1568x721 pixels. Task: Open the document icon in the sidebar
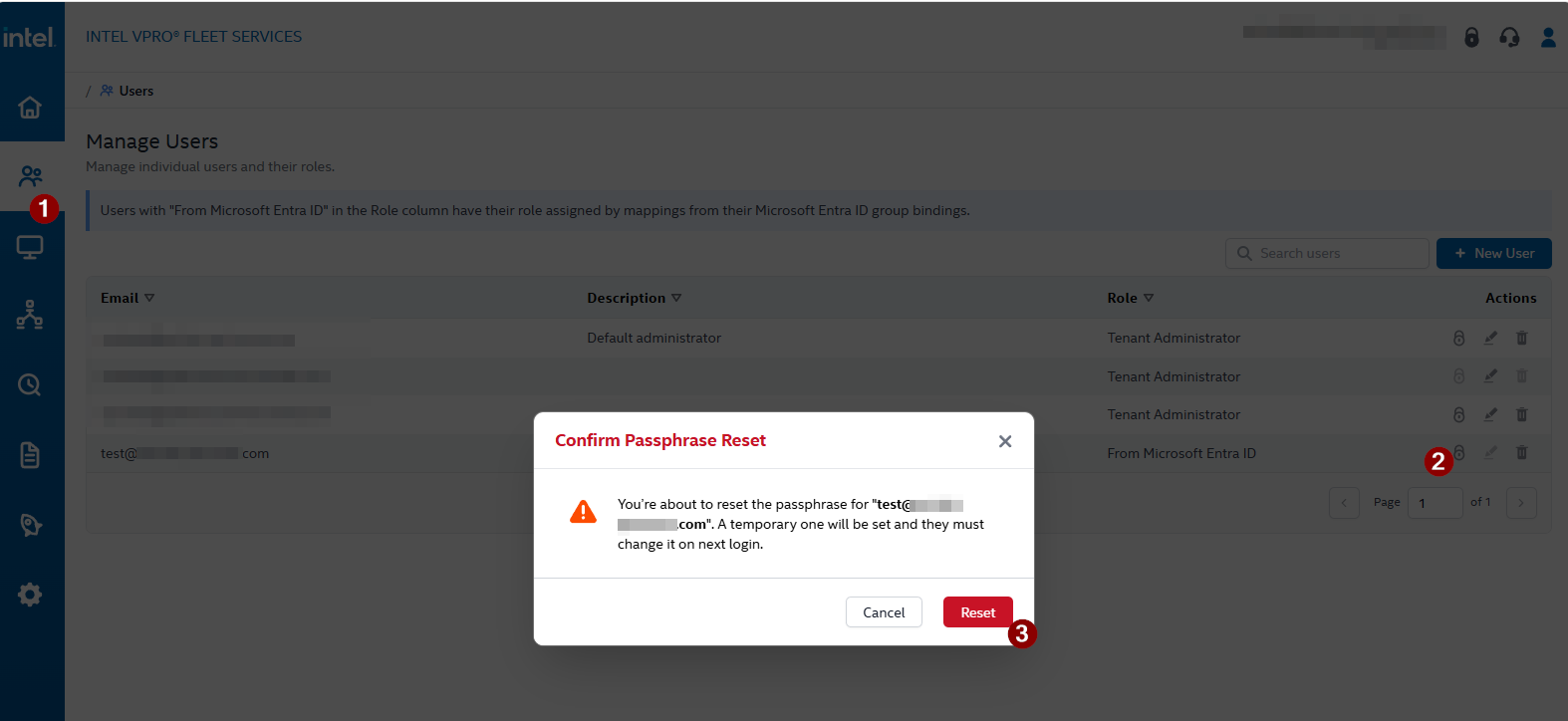(30, 455)
